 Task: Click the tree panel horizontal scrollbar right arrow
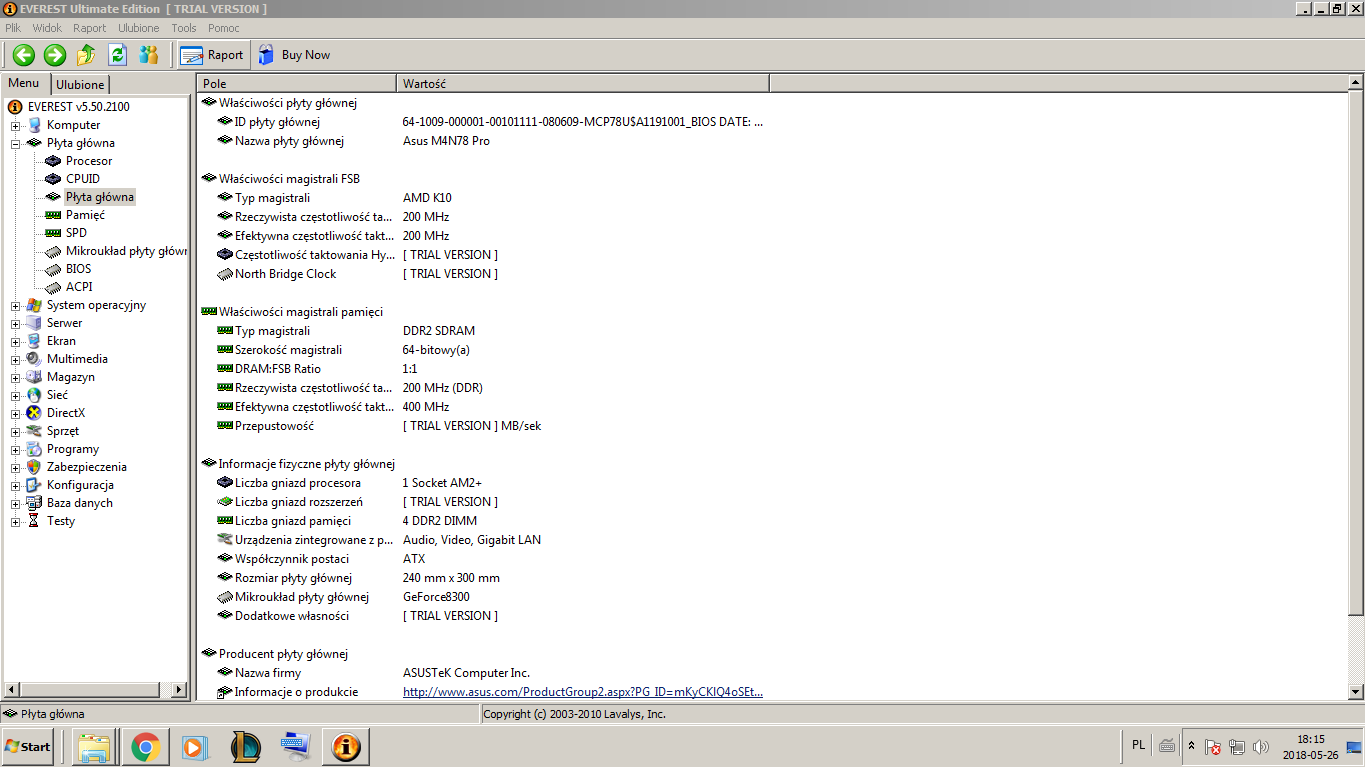tap(180, 690)
